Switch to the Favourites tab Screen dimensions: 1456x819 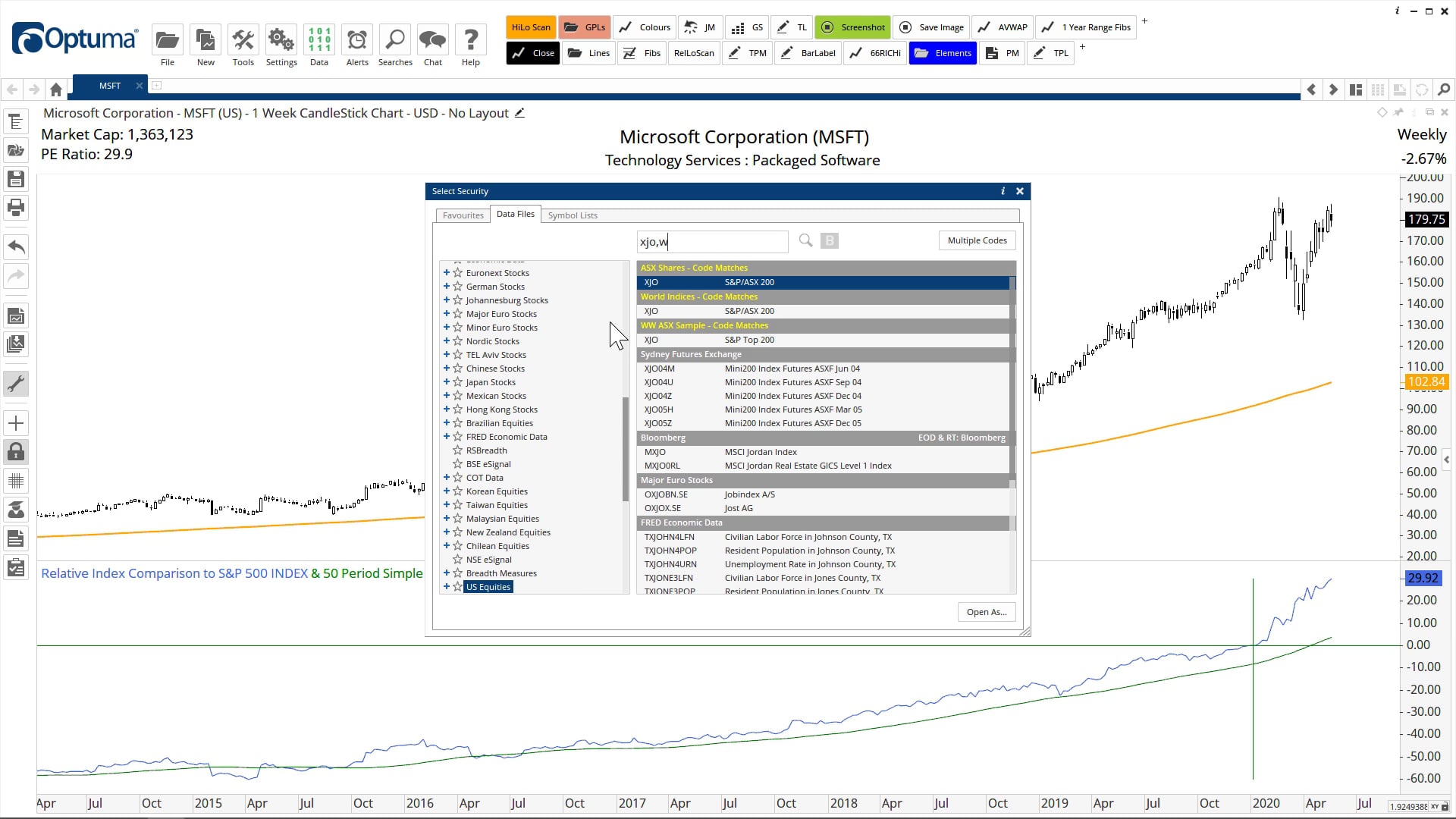click(463, 215)
